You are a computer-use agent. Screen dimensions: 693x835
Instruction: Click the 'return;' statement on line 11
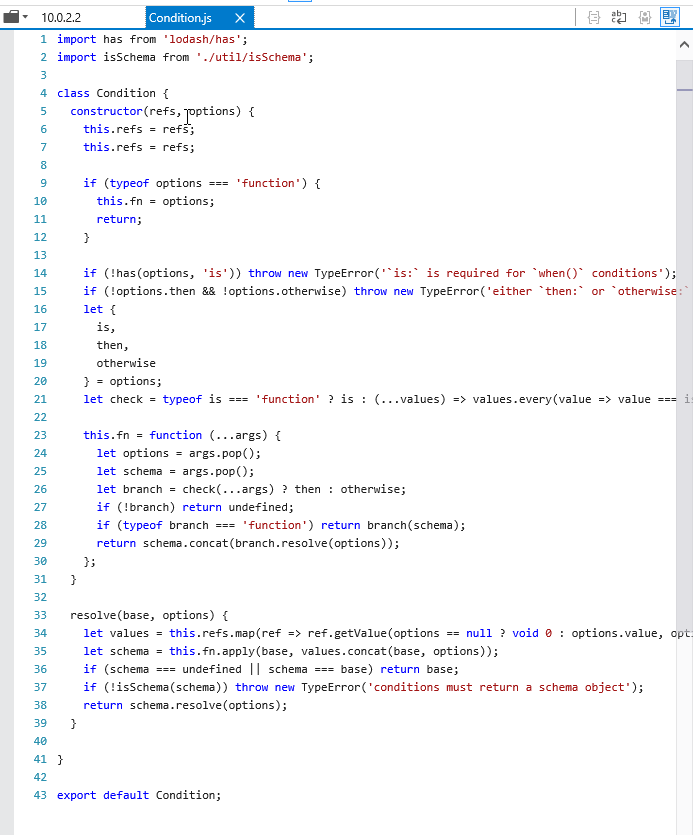119,219
